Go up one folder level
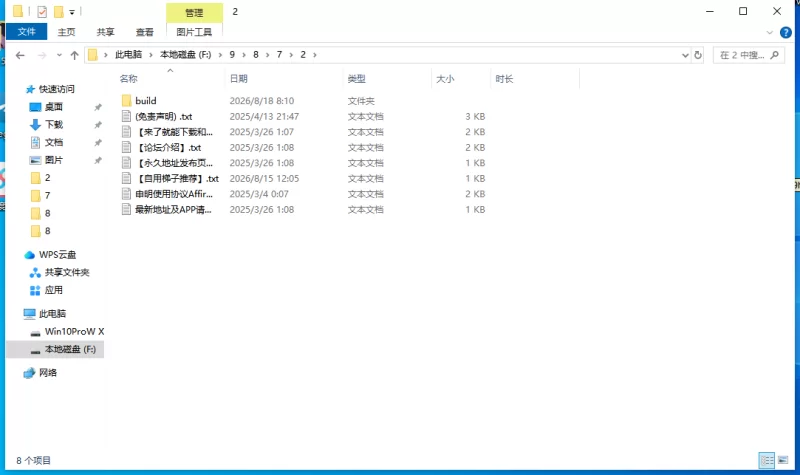This screenshot has width=800, height=475. point(74,55)
